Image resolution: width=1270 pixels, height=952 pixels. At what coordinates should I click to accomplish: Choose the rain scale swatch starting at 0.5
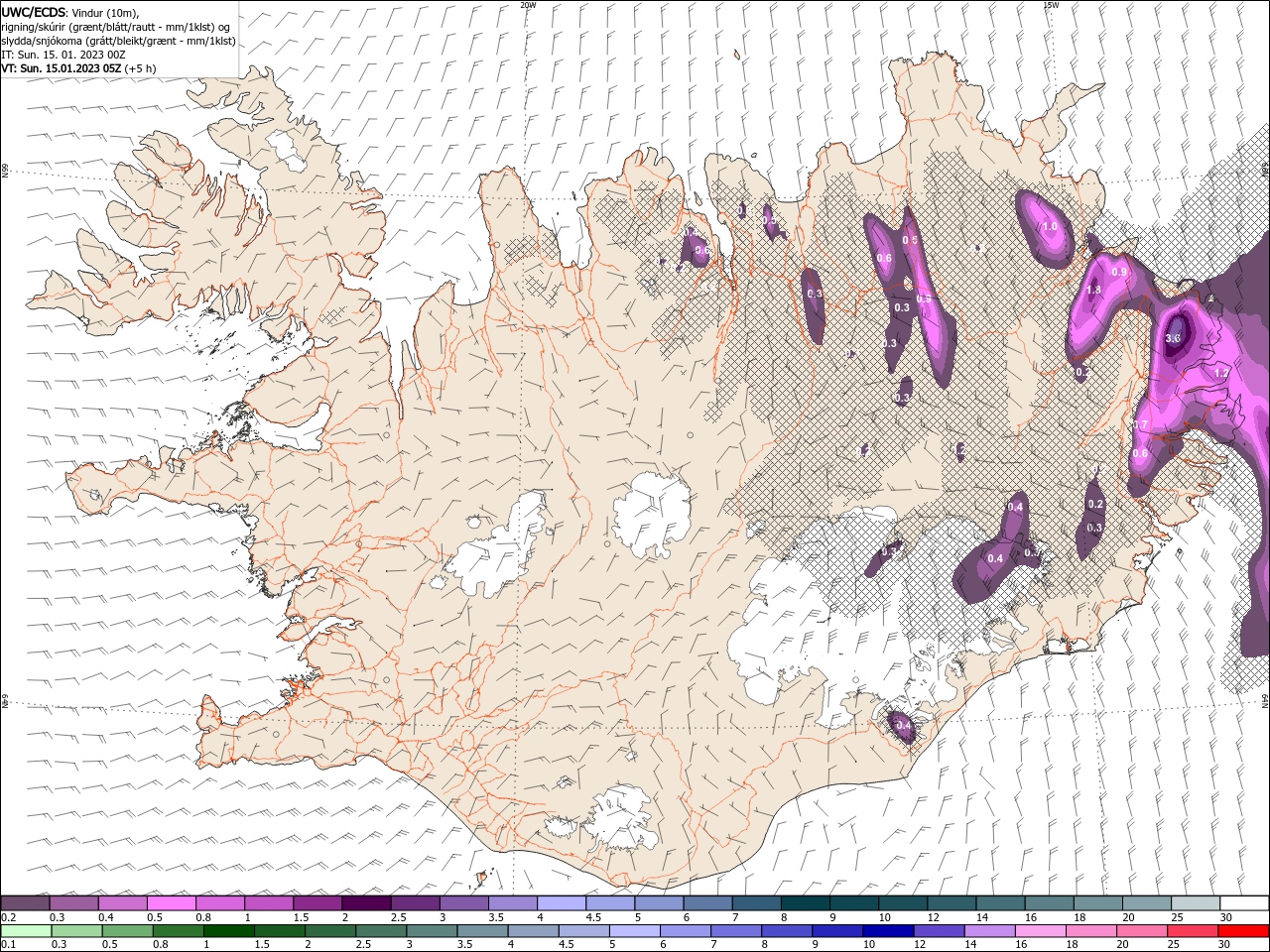pos(128,931)
